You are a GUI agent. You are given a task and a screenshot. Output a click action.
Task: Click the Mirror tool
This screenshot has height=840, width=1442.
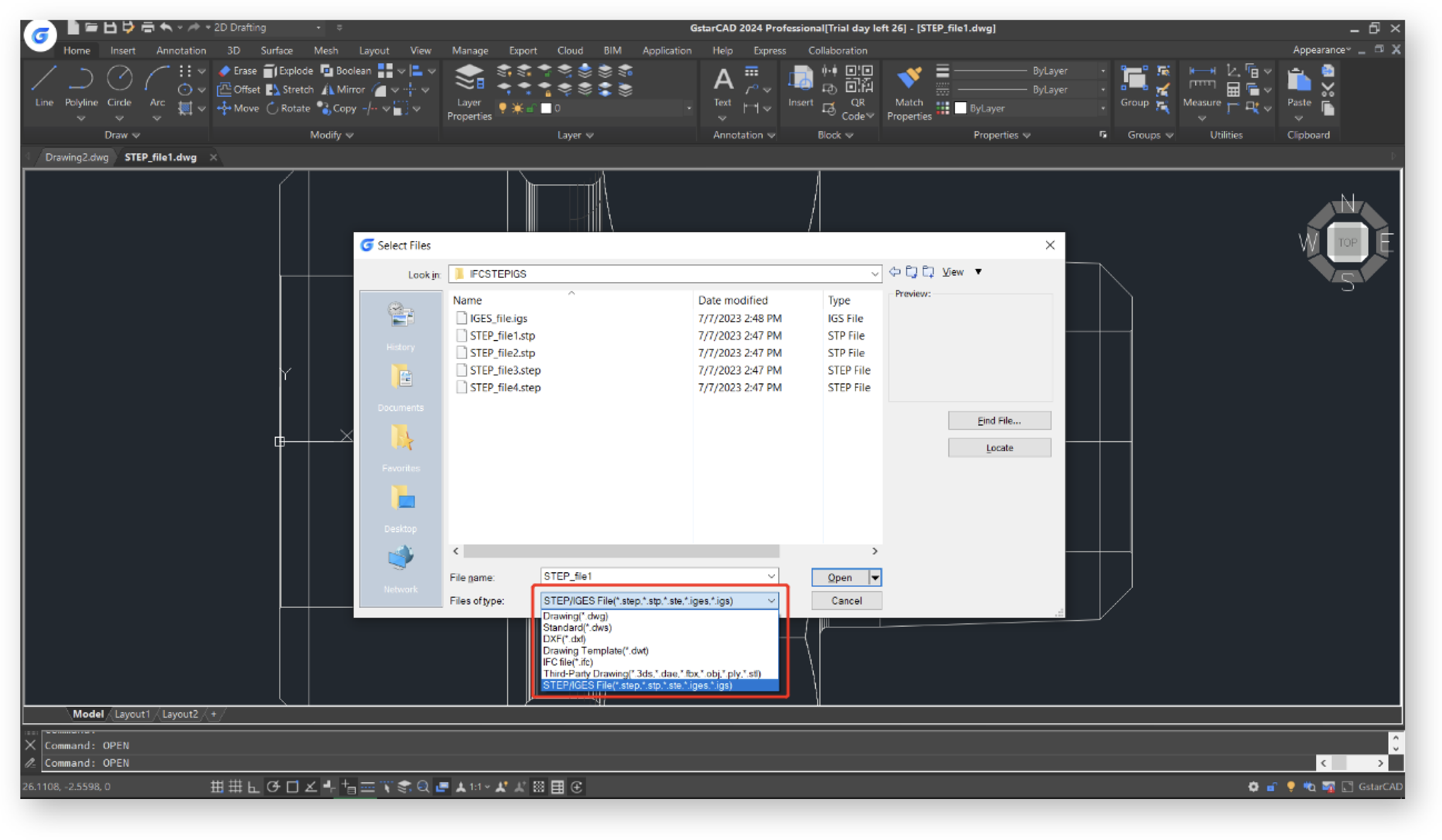click(343, 89)
